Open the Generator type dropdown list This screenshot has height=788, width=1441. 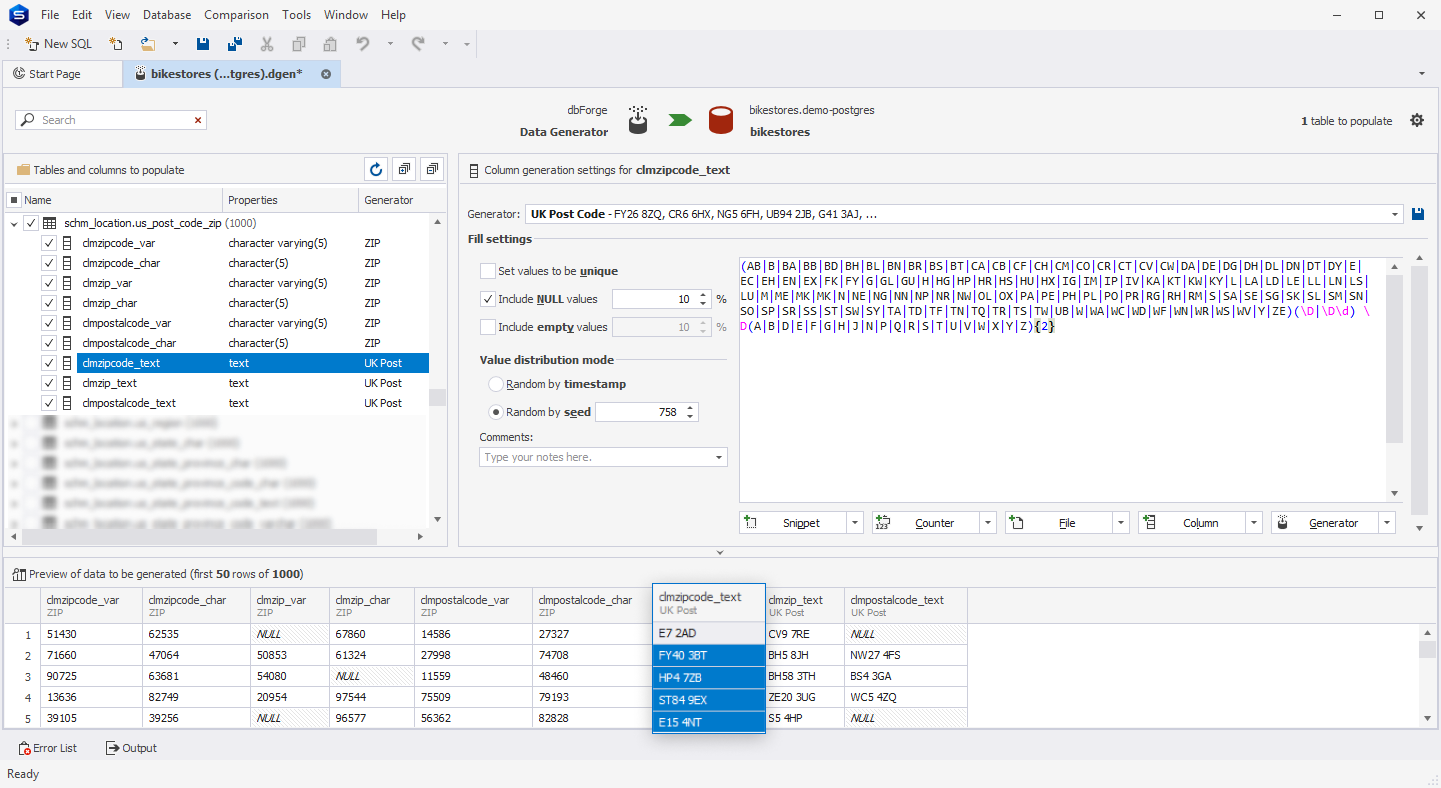1395,214
